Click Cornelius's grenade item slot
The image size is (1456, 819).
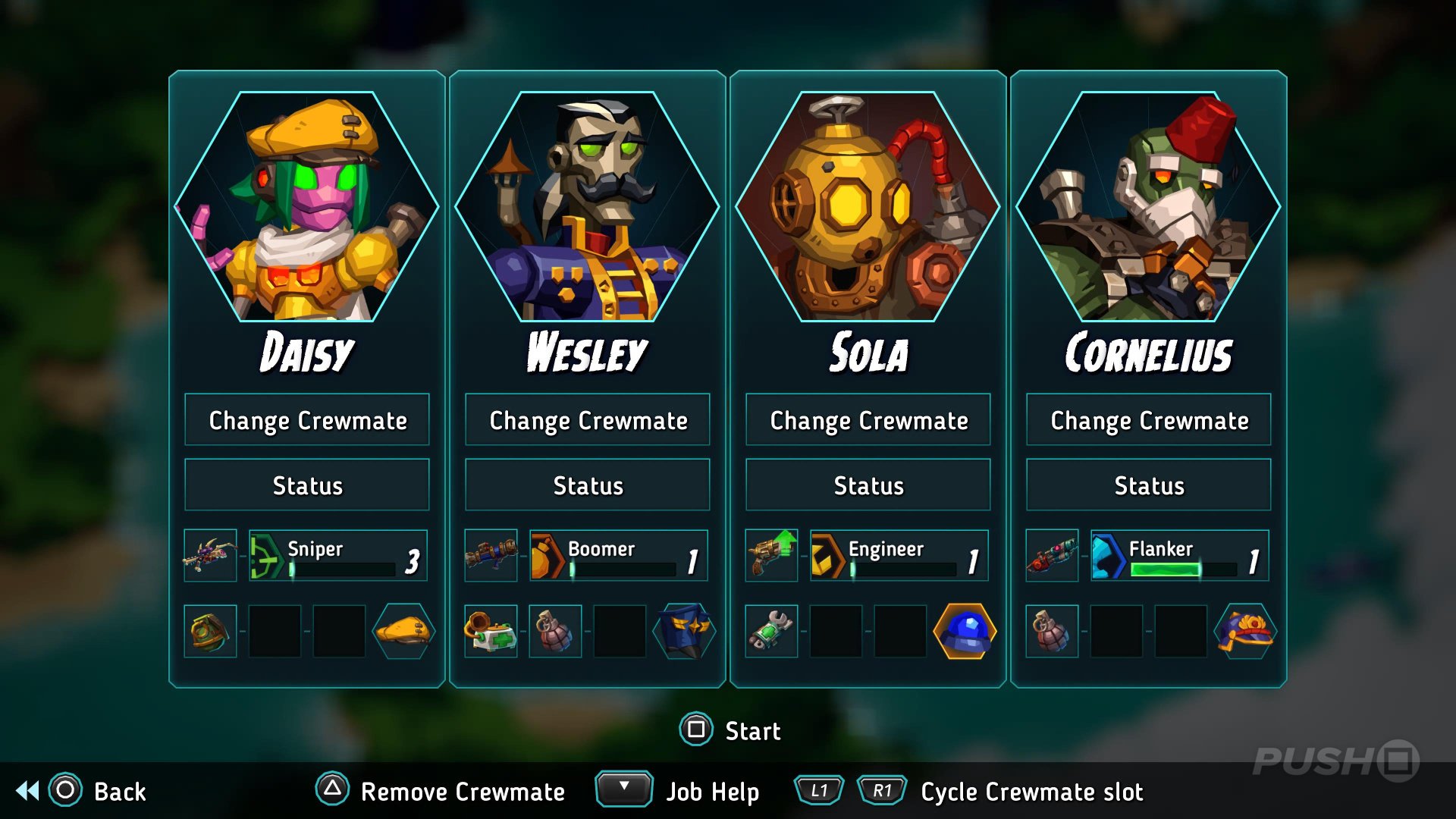(1052, 631)
